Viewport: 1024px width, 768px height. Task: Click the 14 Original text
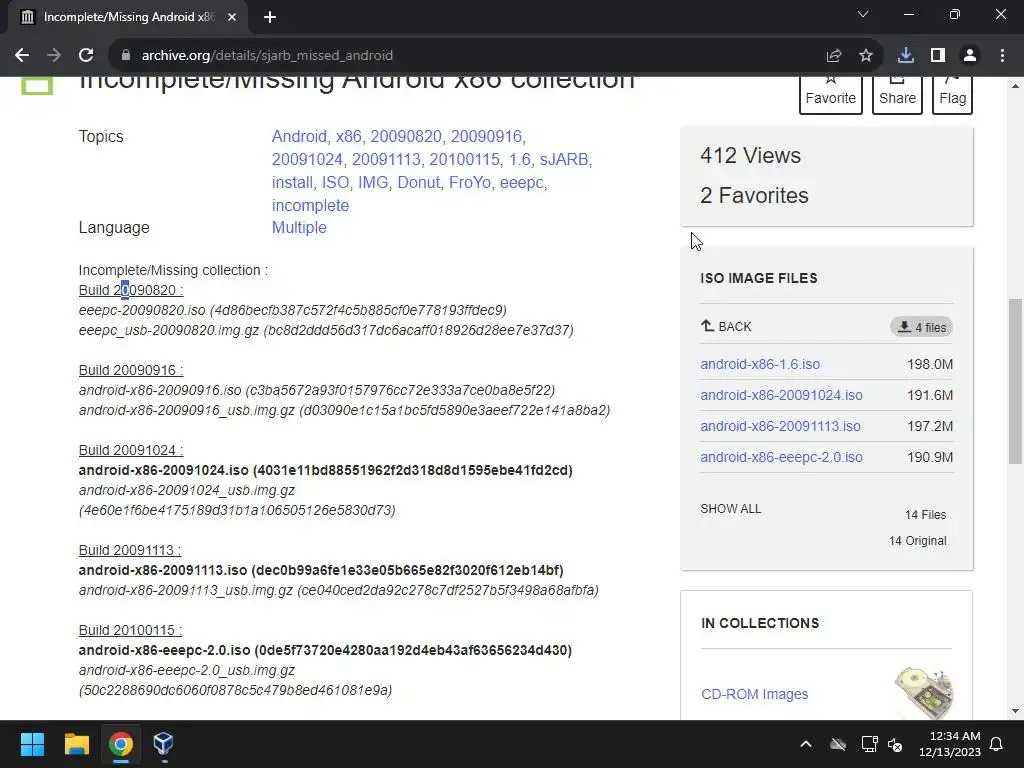point(917,541)
